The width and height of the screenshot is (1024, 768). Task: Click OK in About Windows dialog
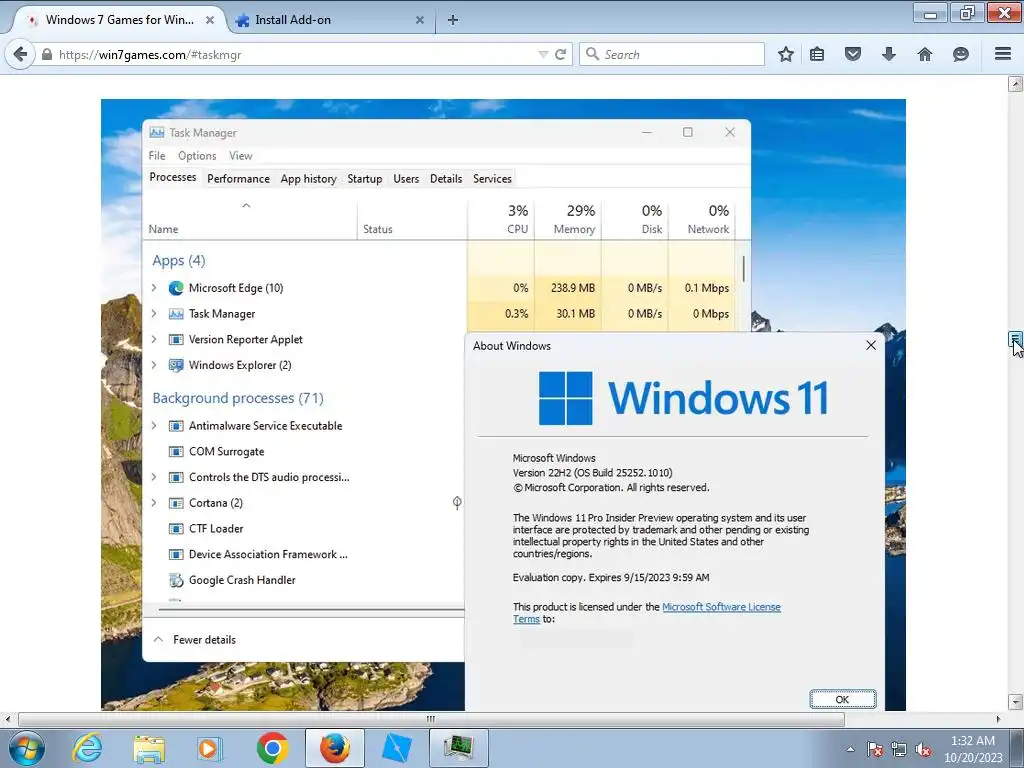click(842, 699)
